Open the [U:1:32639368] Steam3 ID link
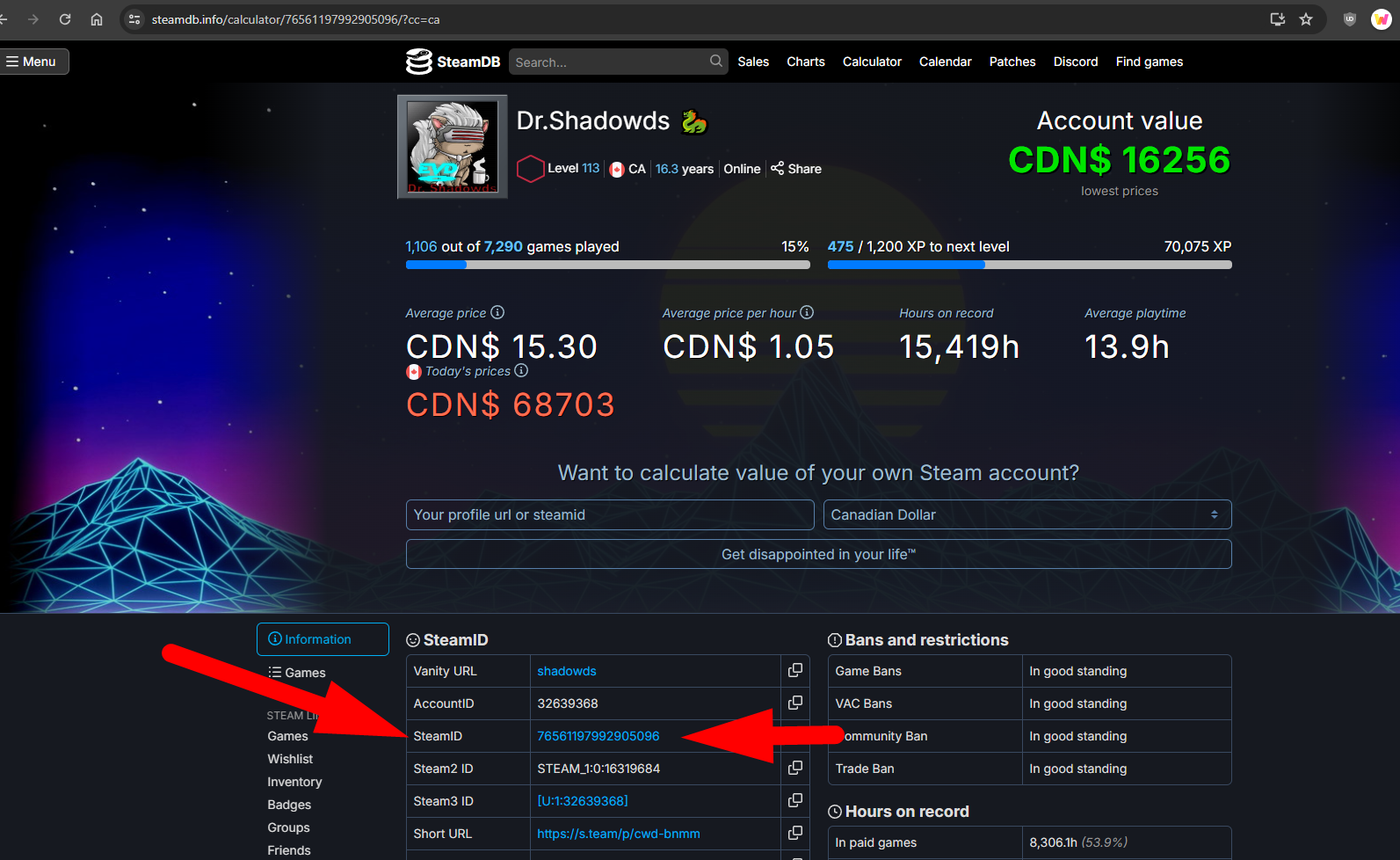1400x860 pixels. pyautogui.click(x=583, y=801)
